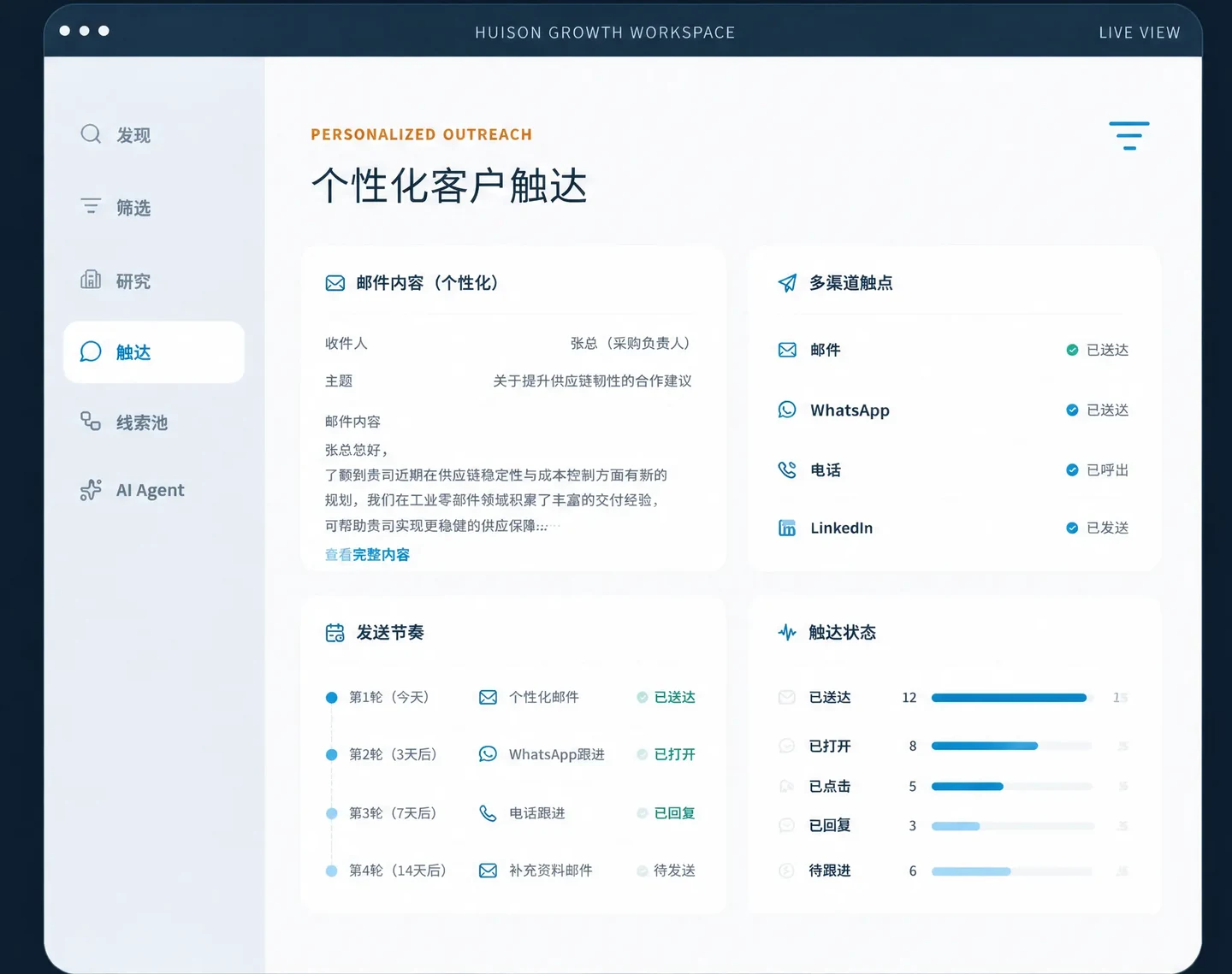Image resolution: width=1232 pixels, height=974 pixels.
Task: Click the 待发送 status in 第4轮 row
Action: pos(666,871)
